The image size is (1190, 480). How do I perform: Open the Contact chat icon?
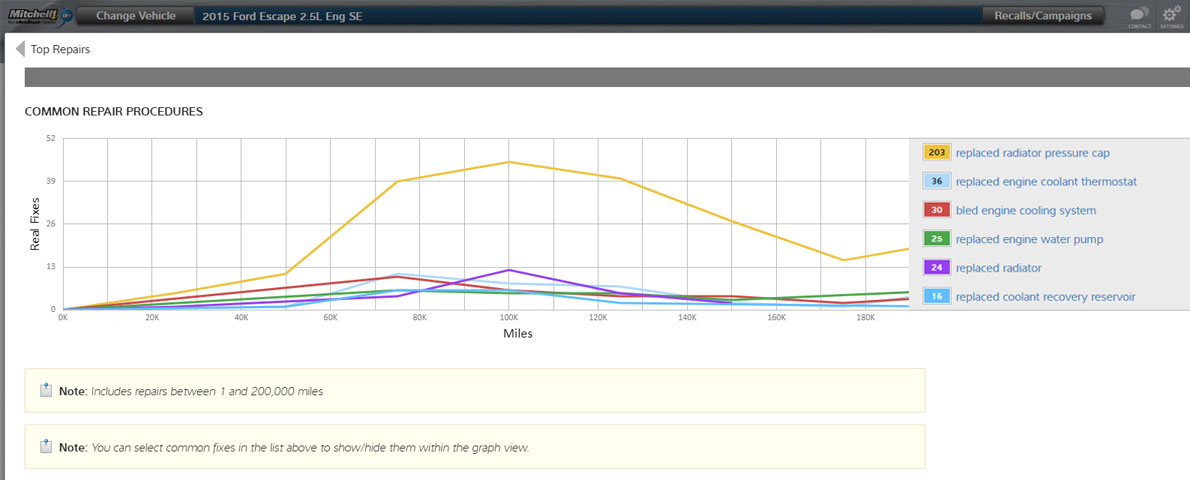[x=1139, y=16]
